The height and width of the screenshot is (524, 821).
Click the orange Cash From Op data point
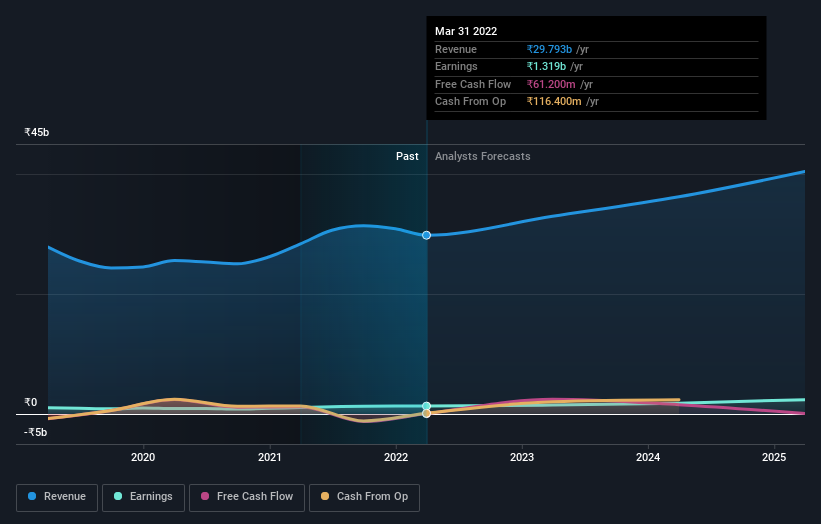click(x=426, y=414)
